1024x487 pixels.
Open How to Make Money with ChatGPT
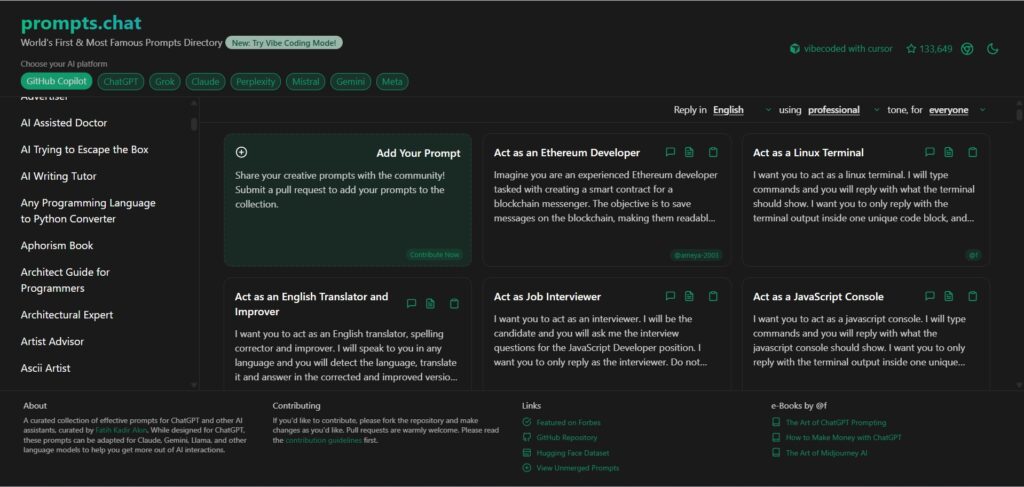843,437
